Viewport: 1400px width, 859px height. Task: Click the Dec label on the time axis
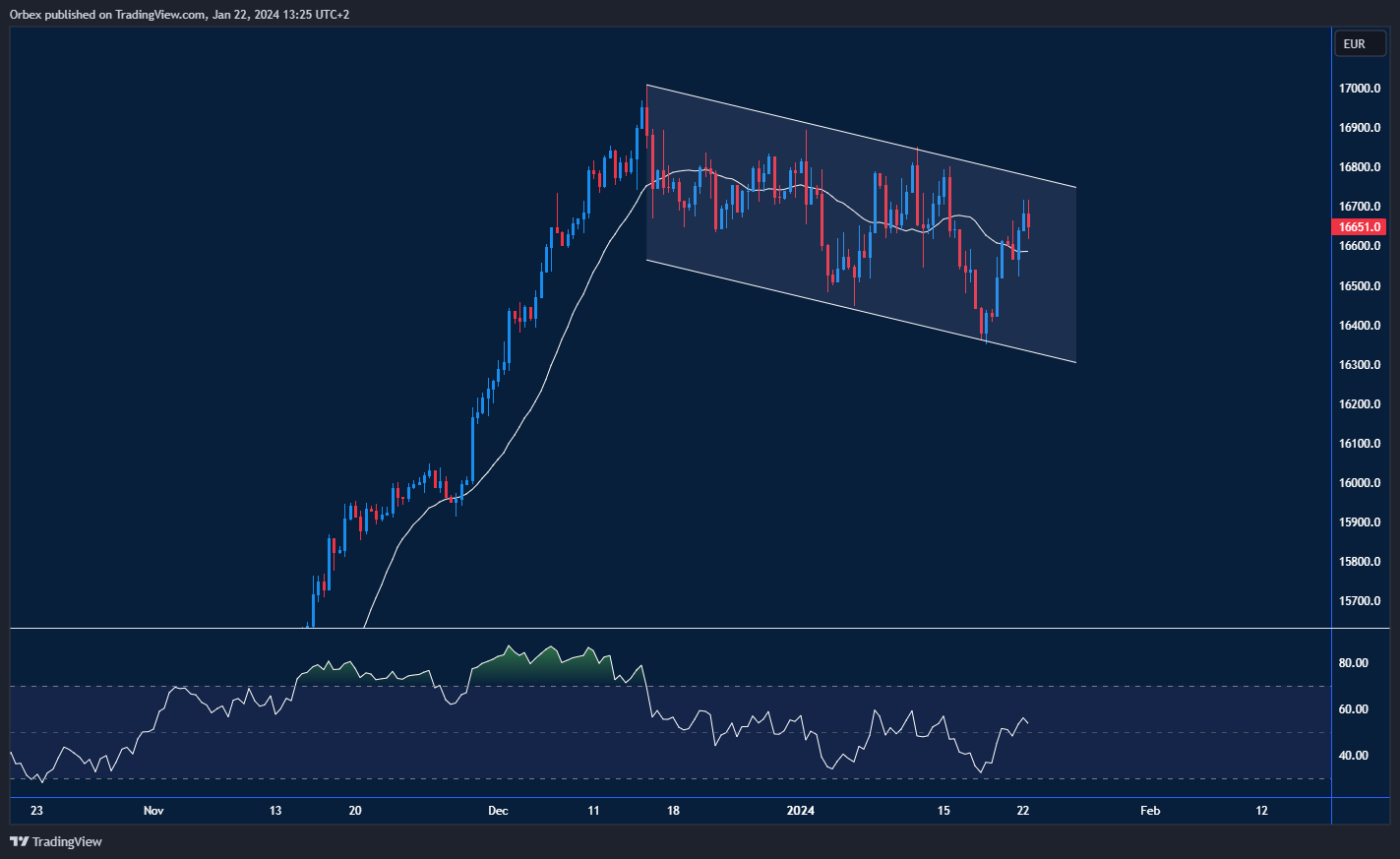(x=498, y=810)
